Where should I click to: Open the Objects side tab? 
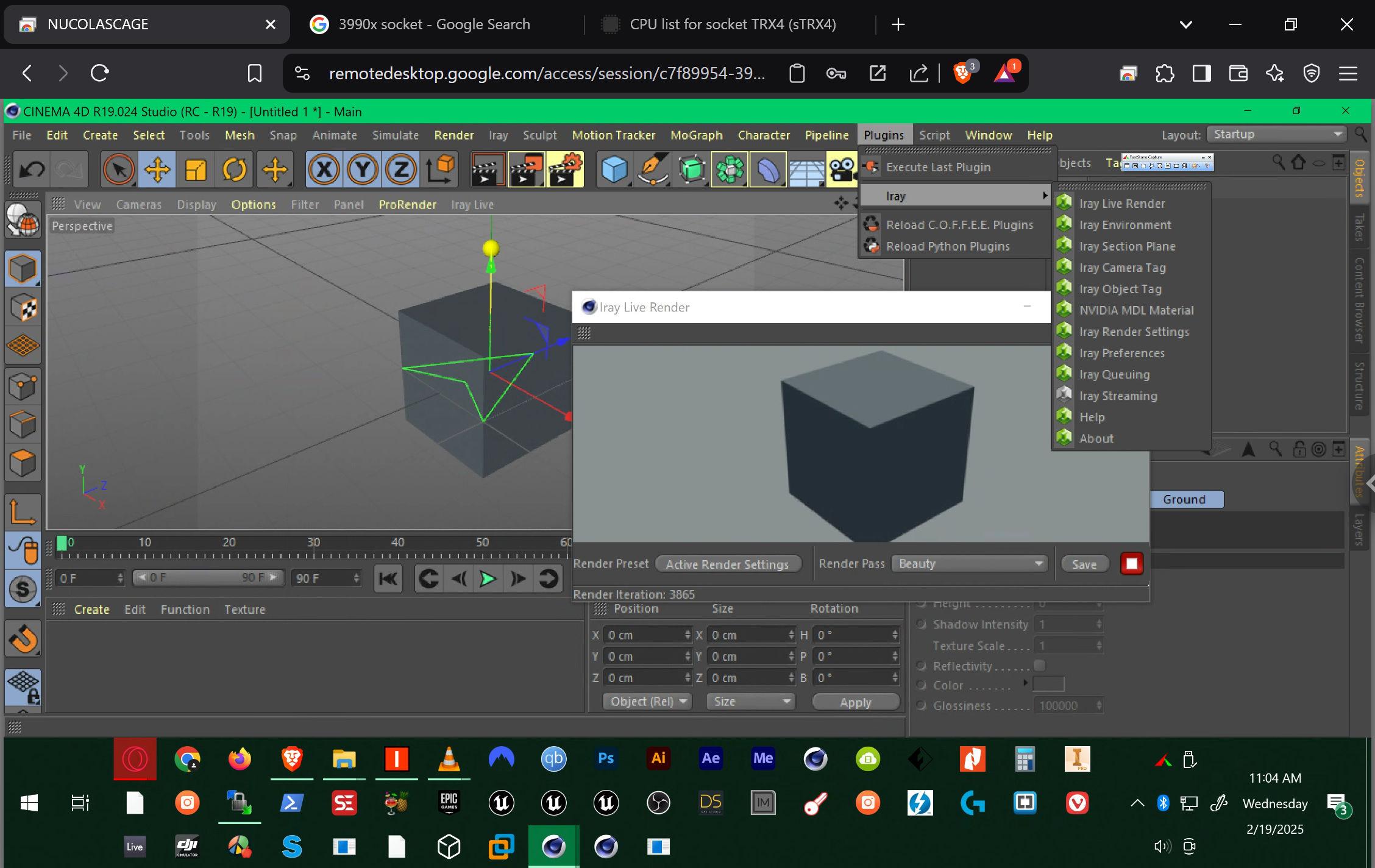(x=1359, y=178)
